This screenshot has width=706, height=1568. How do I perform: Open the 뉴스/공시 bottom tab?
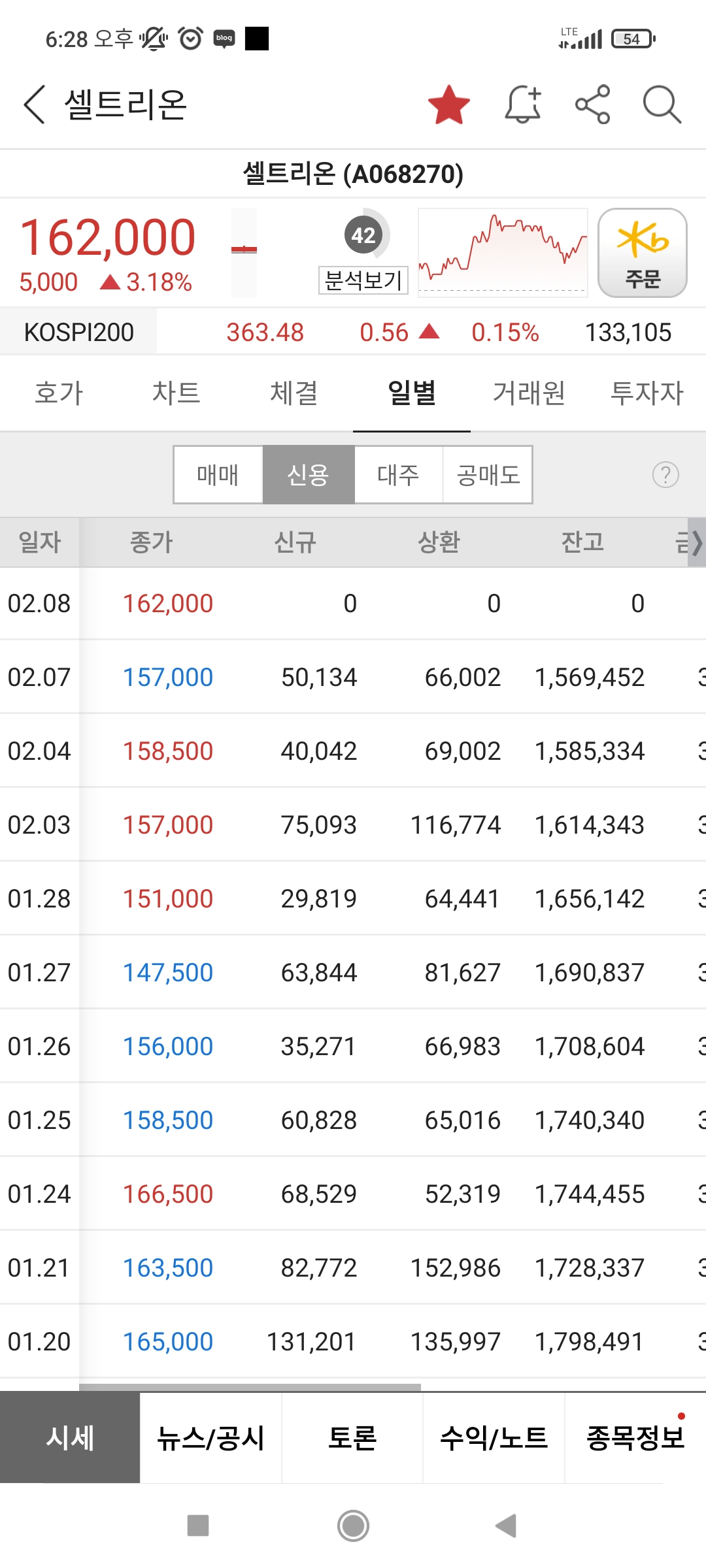[x=211, y=1438]
